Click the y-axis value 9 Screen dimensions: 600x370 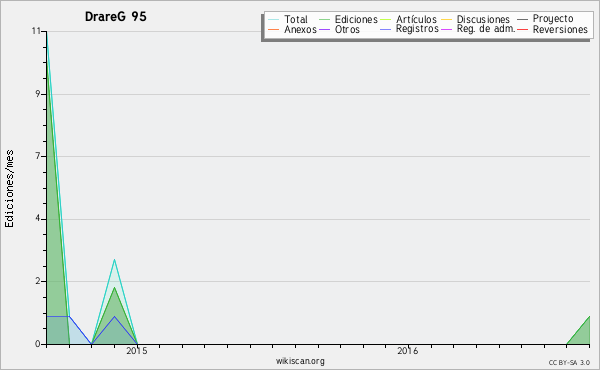click(38, 94)
